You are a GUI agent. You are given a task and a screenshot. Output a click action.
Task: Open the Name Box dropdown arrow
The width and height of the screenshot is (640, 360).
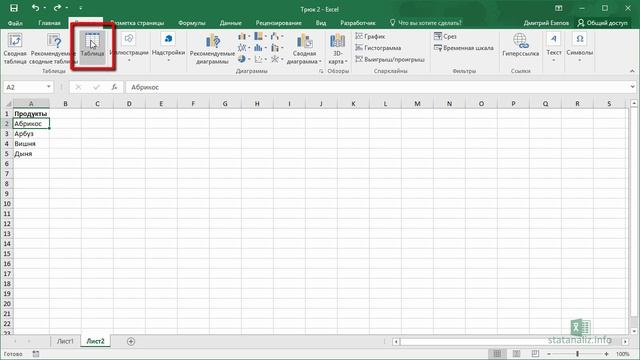(x=49, y=87)
